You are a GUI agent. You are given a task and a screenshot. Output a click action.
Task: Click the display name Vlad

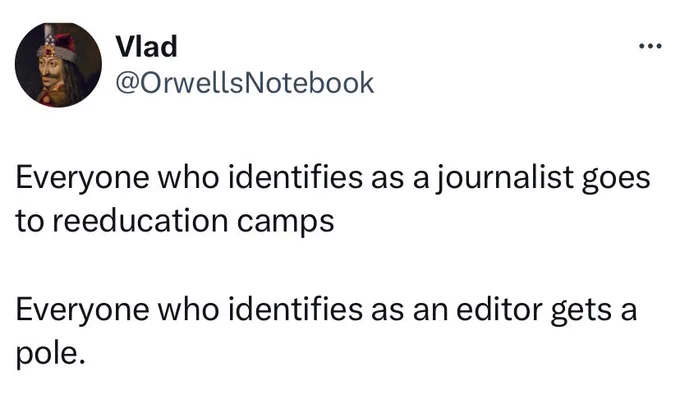click(x=147, y=46)
